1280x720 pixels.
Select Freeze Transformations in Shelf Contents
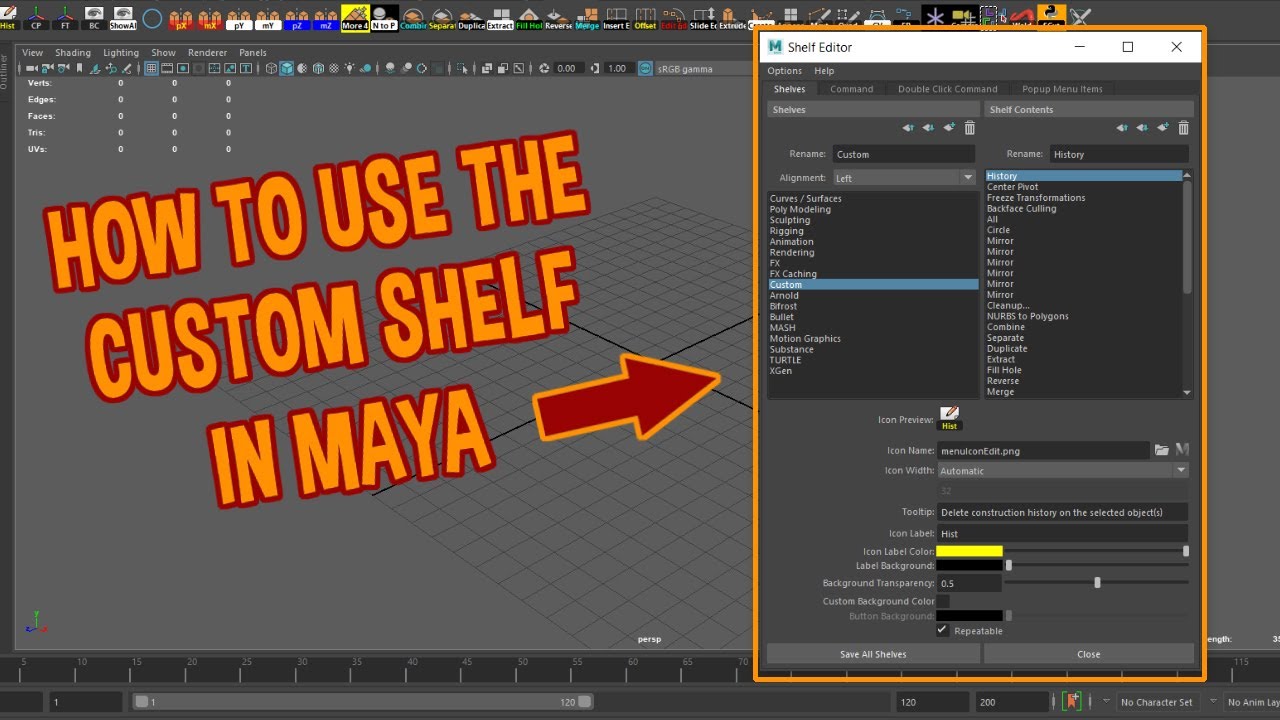coord(1083,198)
